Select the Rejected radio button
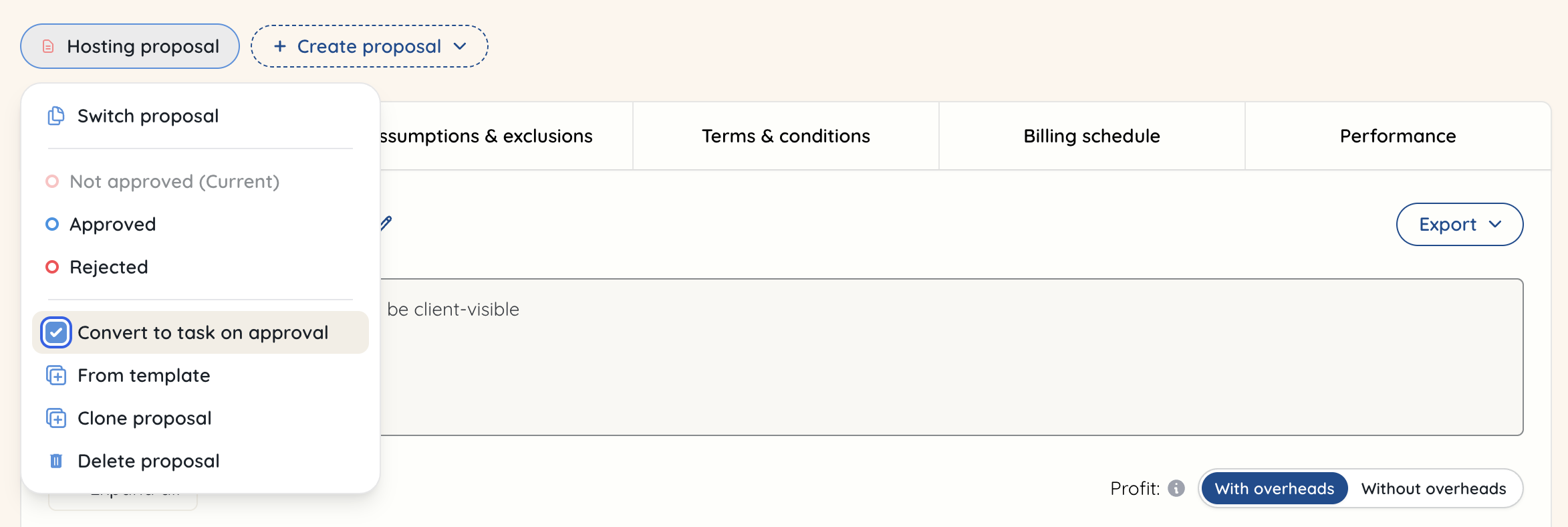The image size is (1568, 527). (52, 267)
